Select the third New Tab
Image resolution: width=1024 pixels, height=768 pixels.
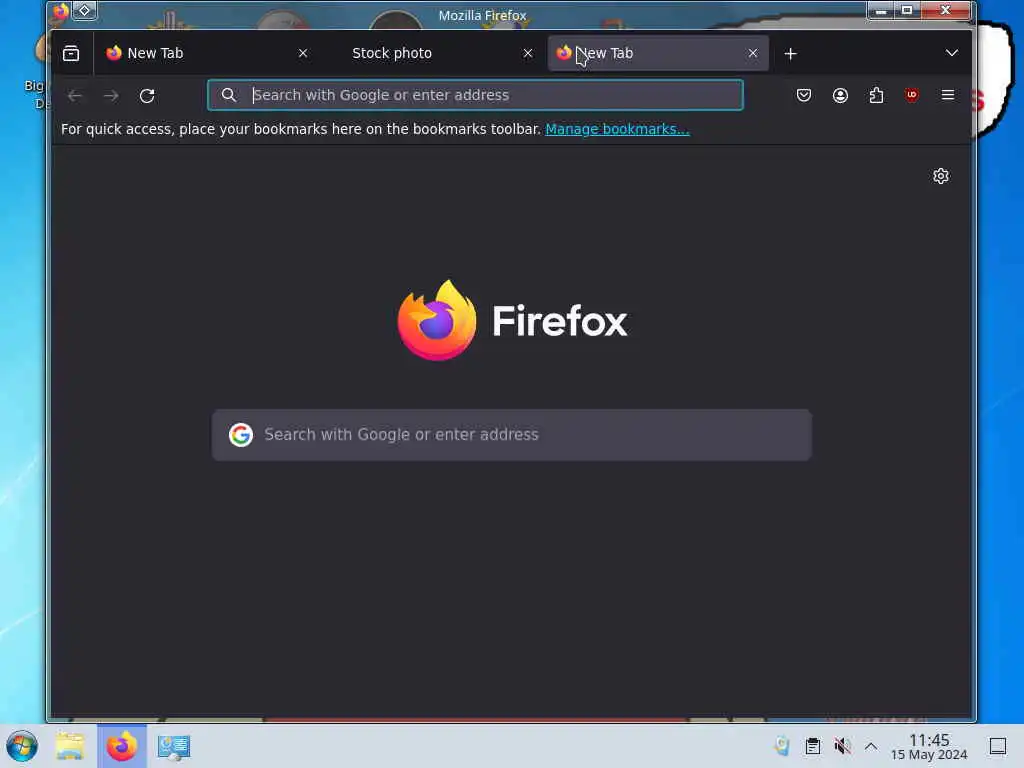658,54
